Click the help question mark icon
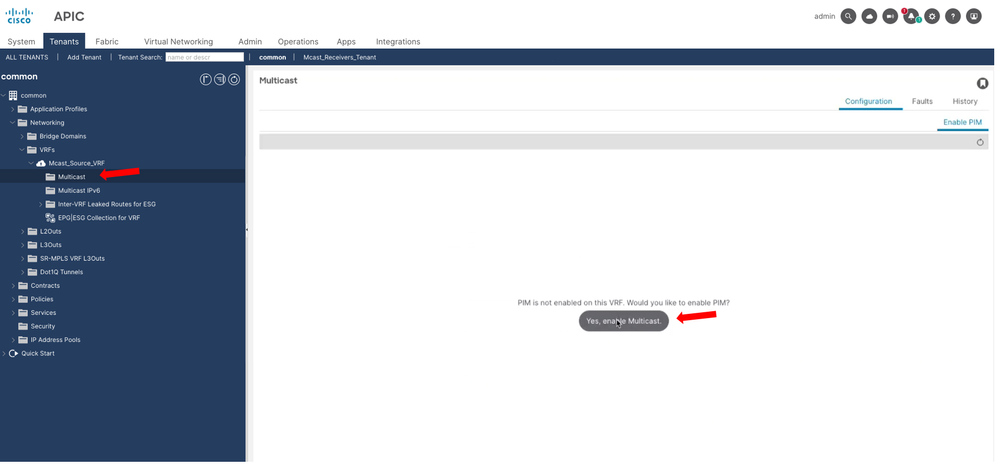 tap(952, 17)
